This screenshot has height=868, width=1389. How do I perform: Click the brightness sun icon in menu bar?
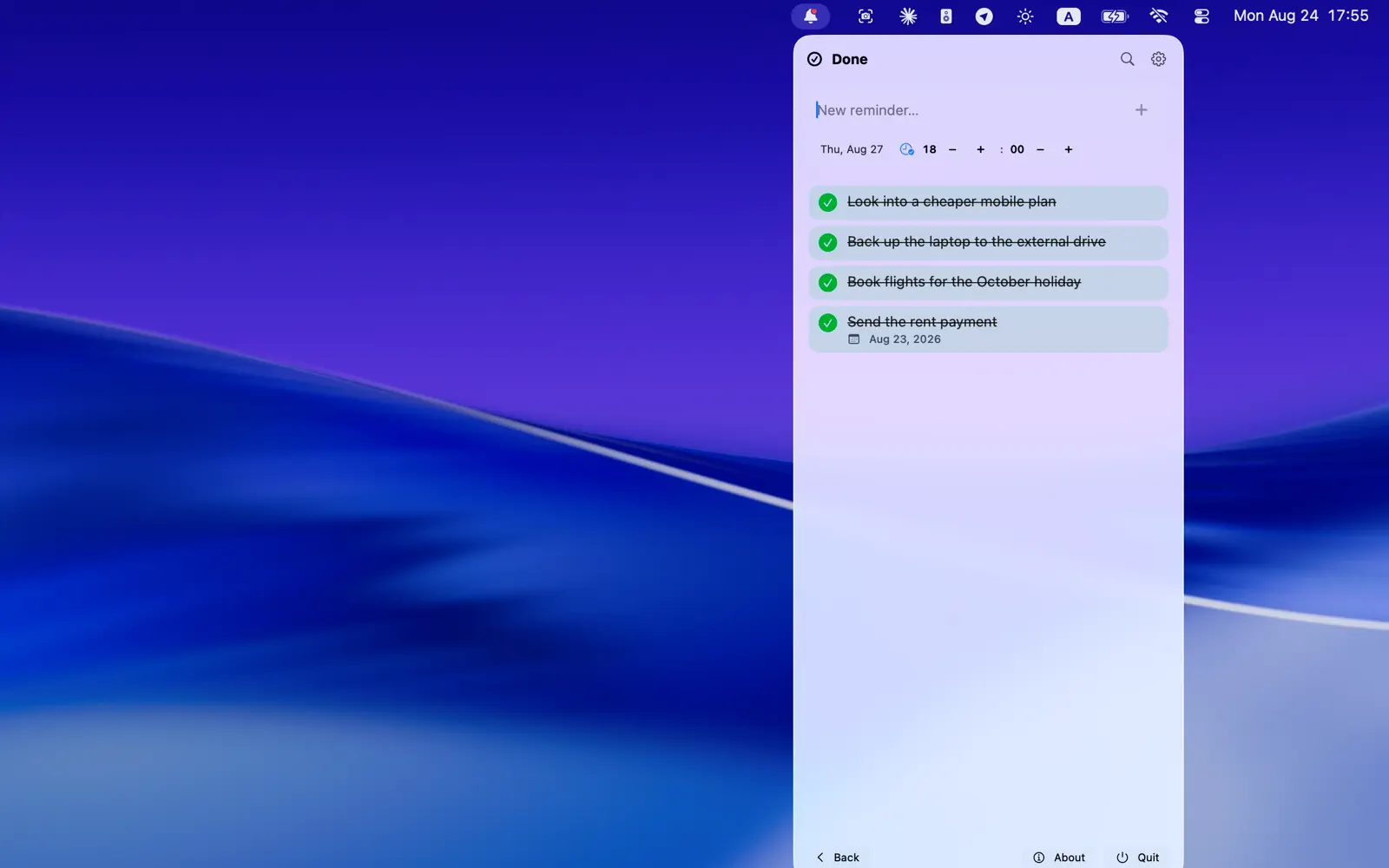tap(1025, 16)
